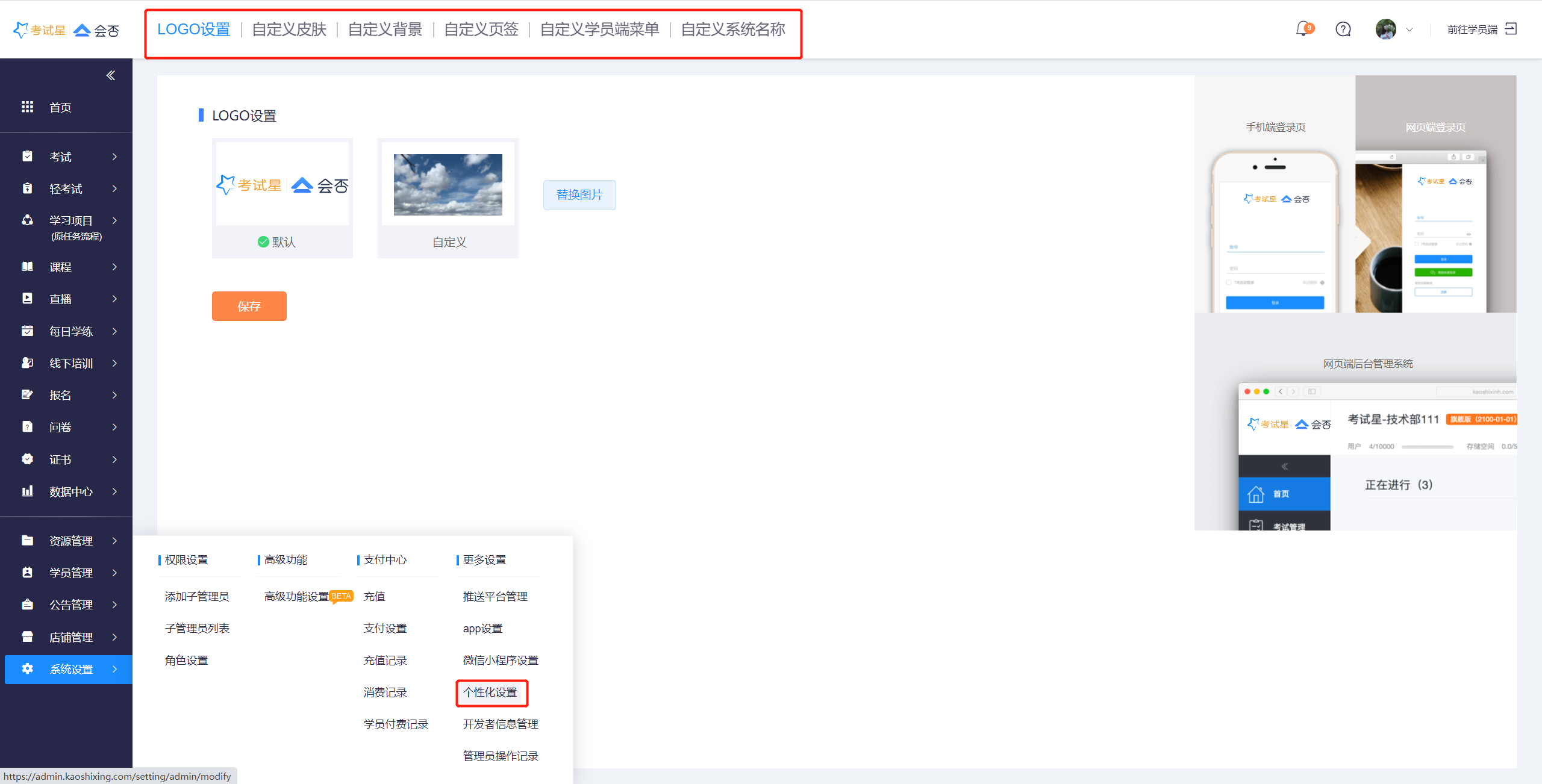This screenshot has width=1542, height=784.
Task: Open the user avatar dropdown arrow
Action: (x=1409, y=30)
